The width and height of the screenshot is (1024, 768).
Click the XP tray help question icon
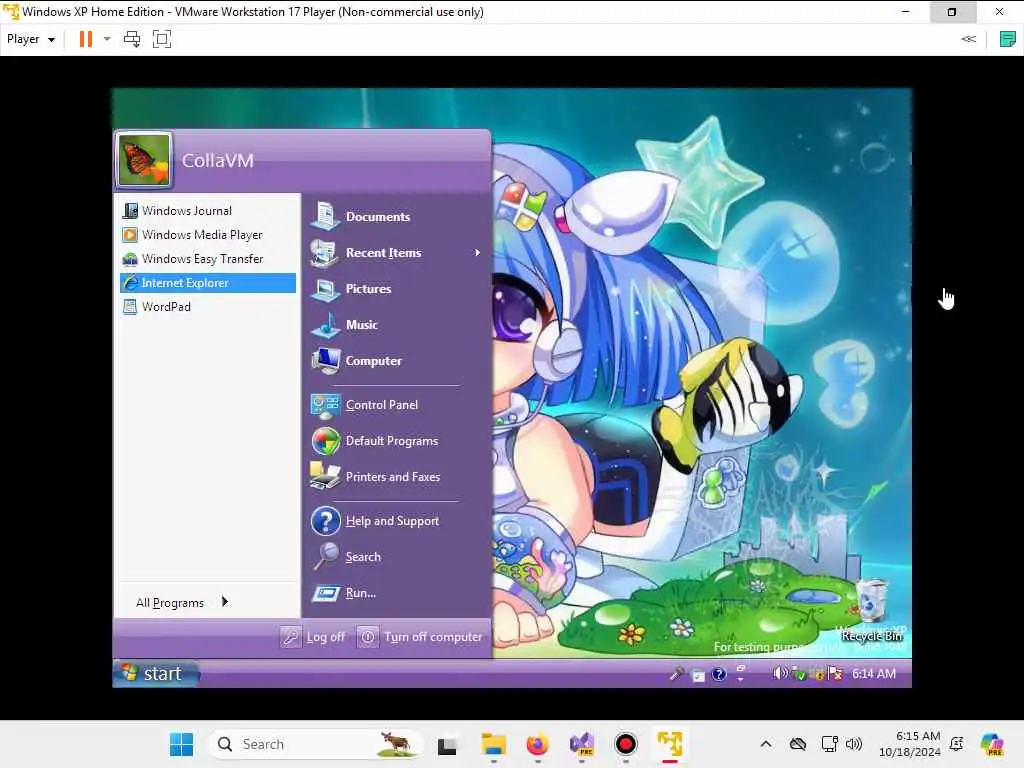click(x=718, y=674)
